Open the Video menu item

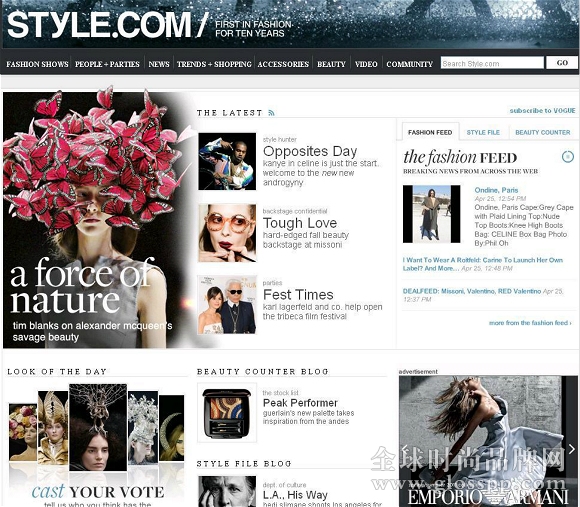(366, 64)
